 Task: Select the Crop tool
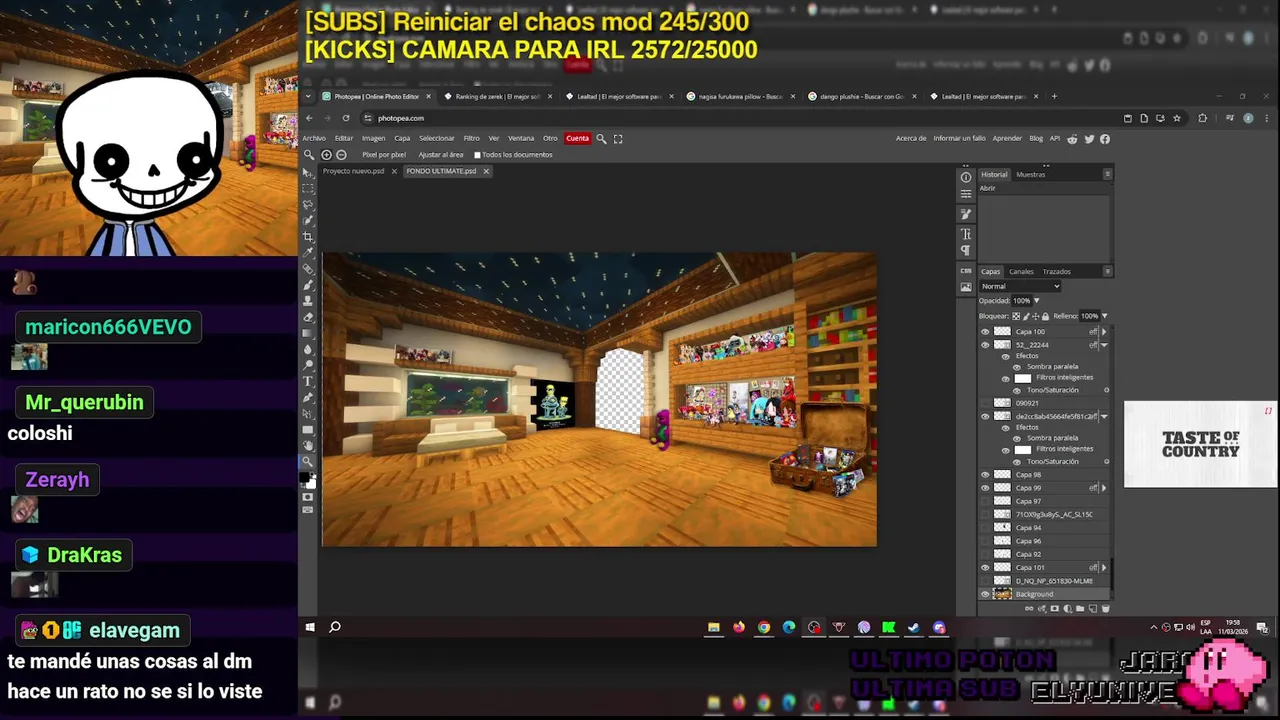[308, 236]
